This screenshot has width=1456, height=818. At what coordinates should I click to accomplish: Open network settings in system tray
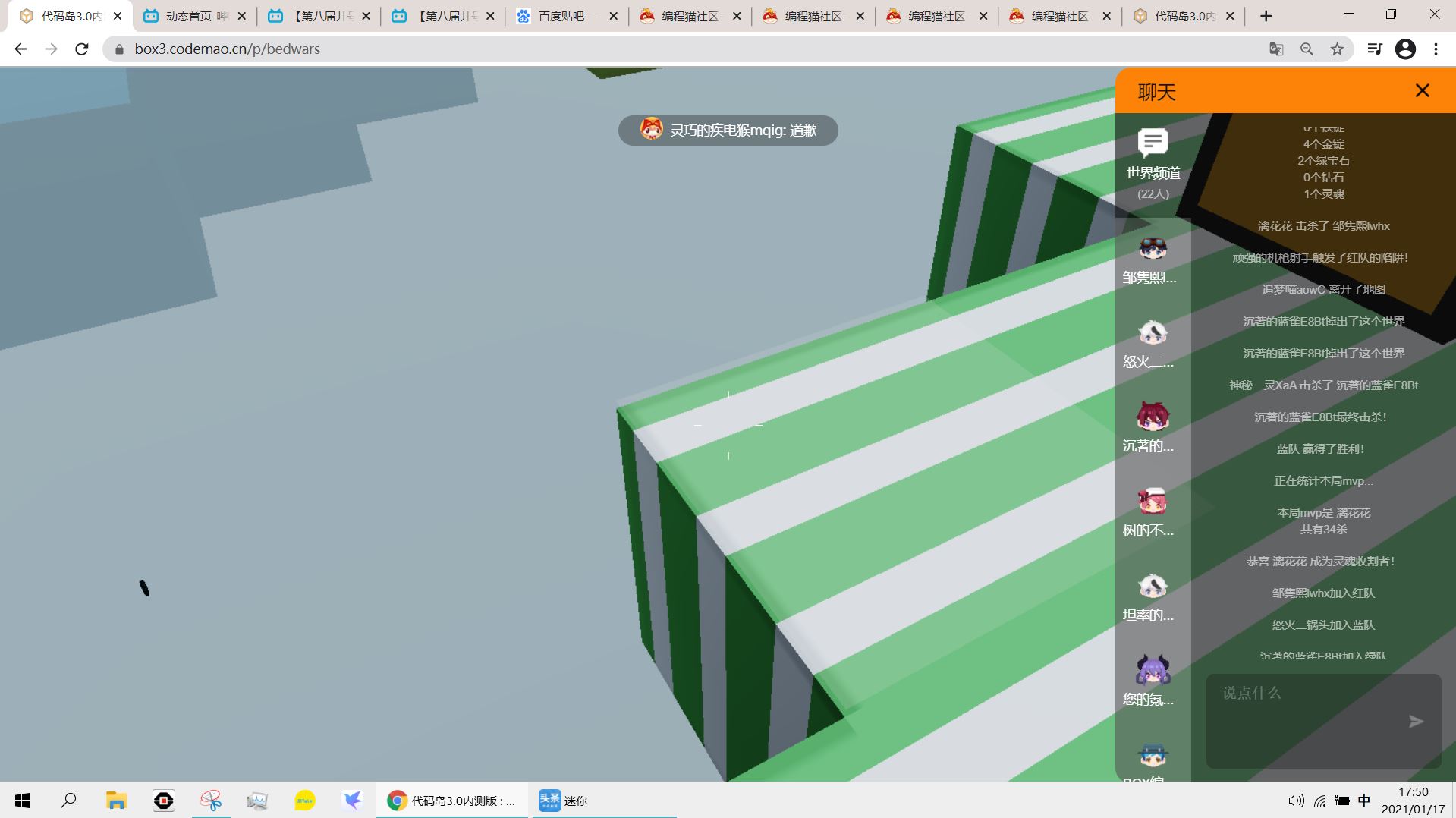tap(1319, 801)
